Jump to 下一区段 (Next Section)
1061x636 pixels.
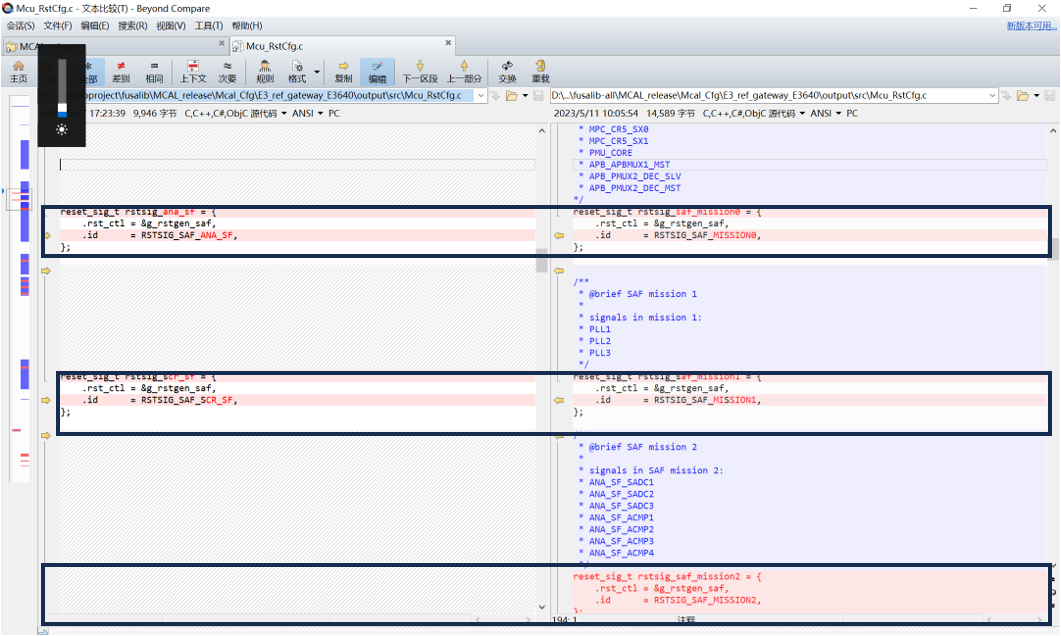(x=420, y=71)
